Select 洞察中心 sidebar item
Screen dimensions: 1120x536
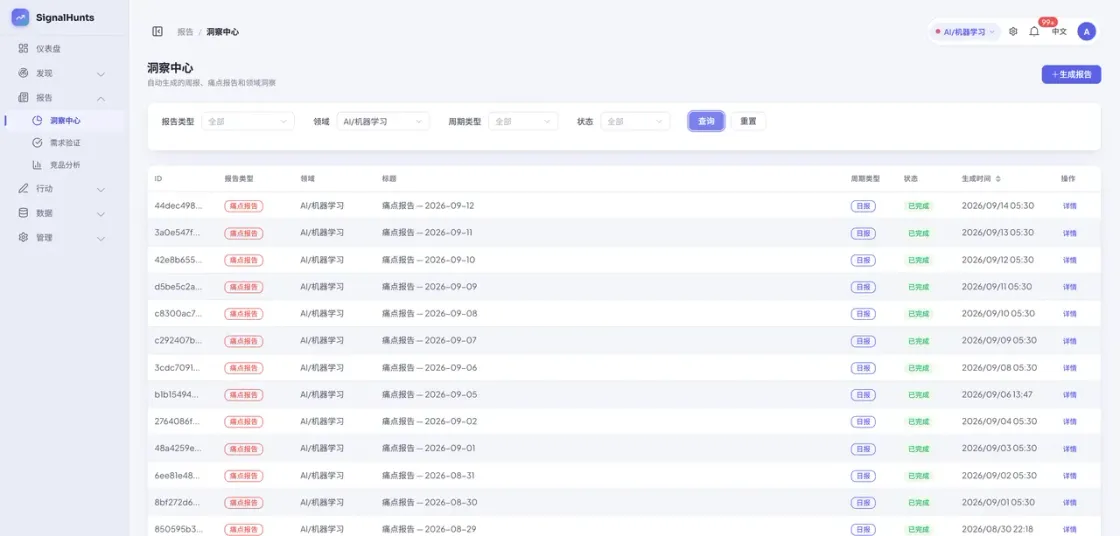pyautogui.click(x=64, y=121)
